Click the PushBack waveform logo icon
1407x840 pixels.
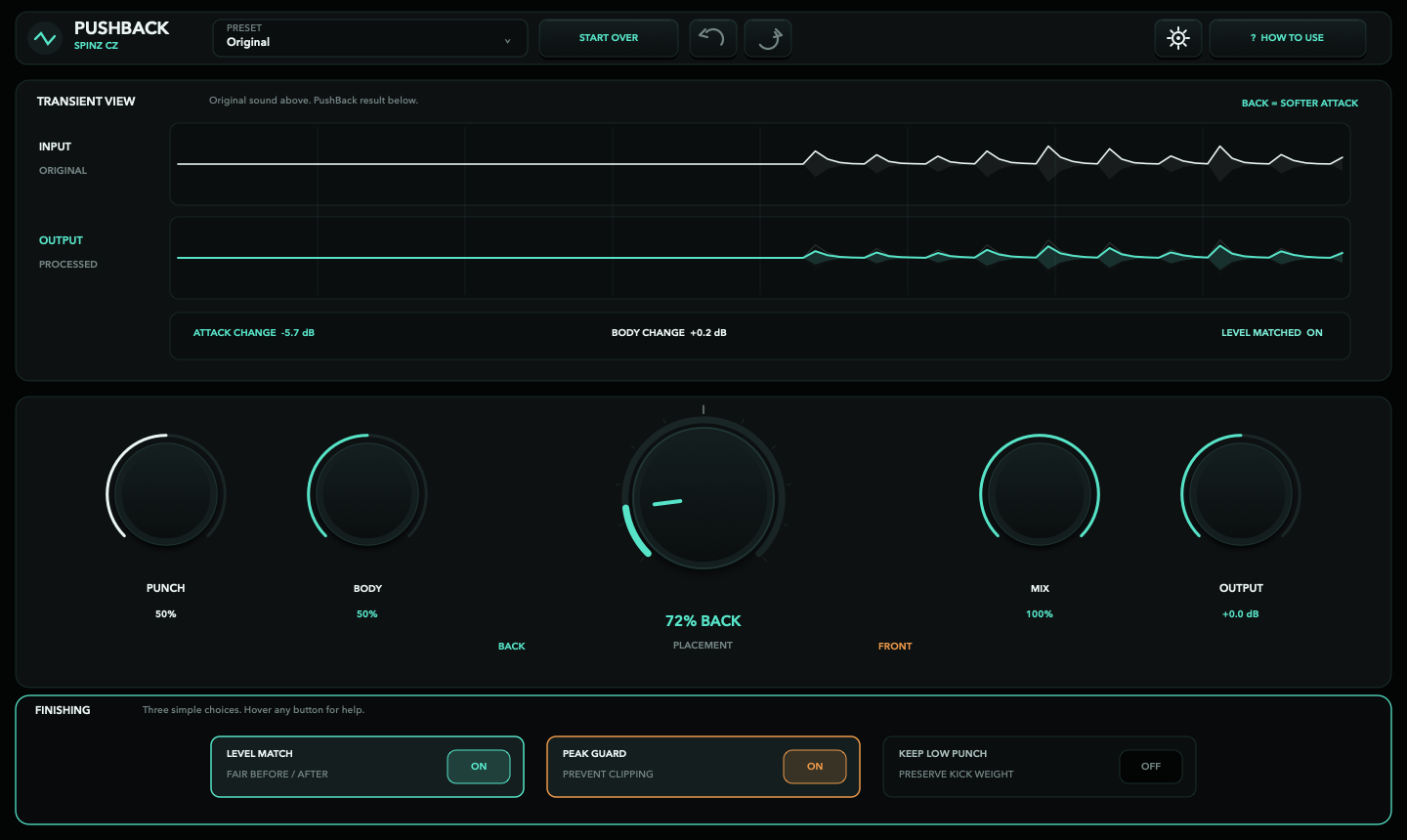pyautogui.click(x=45, y=38)
